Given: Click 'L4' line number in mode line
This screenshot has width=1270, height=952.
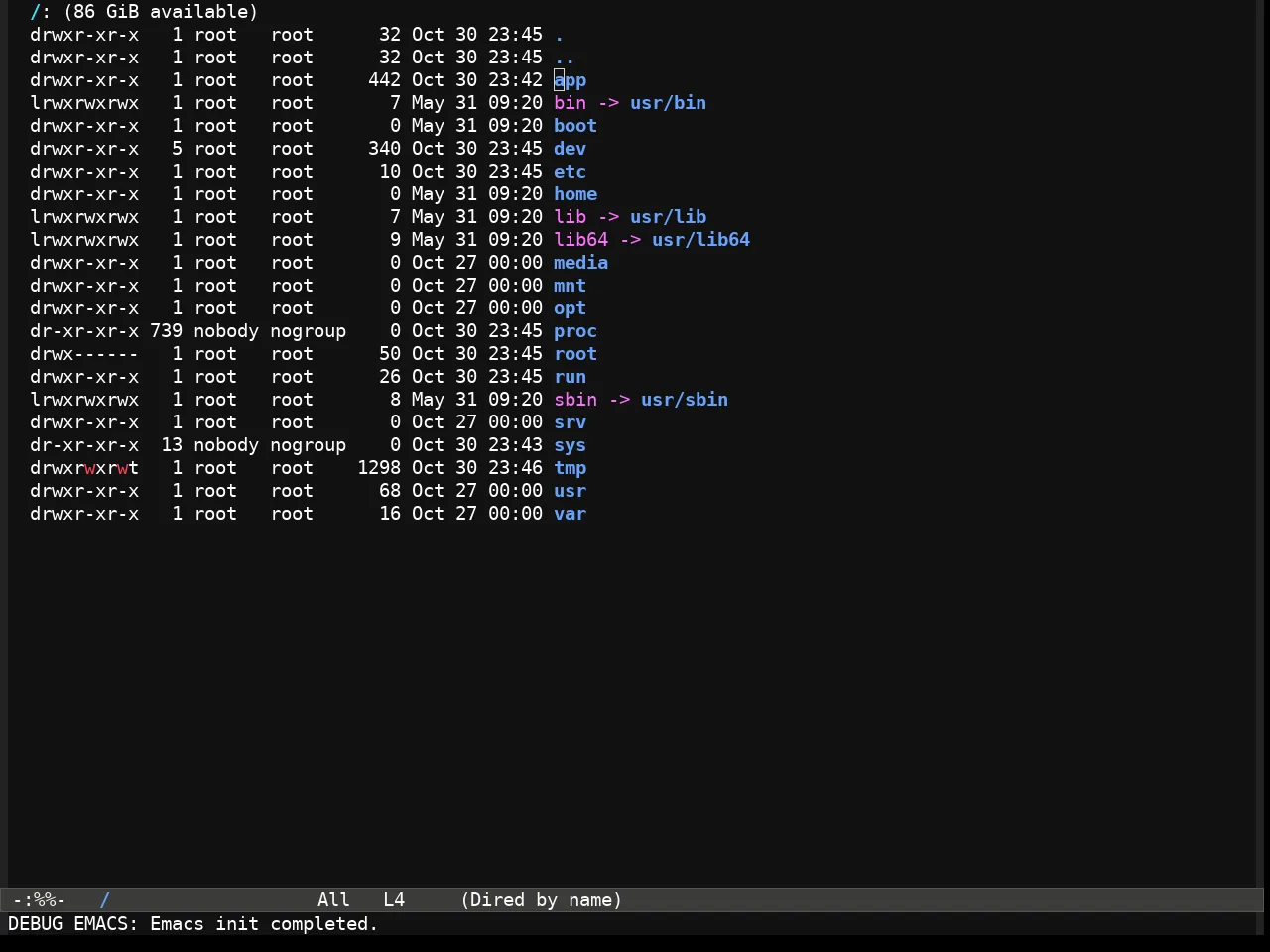Looking at the screenshot, I should coord(394,900).
